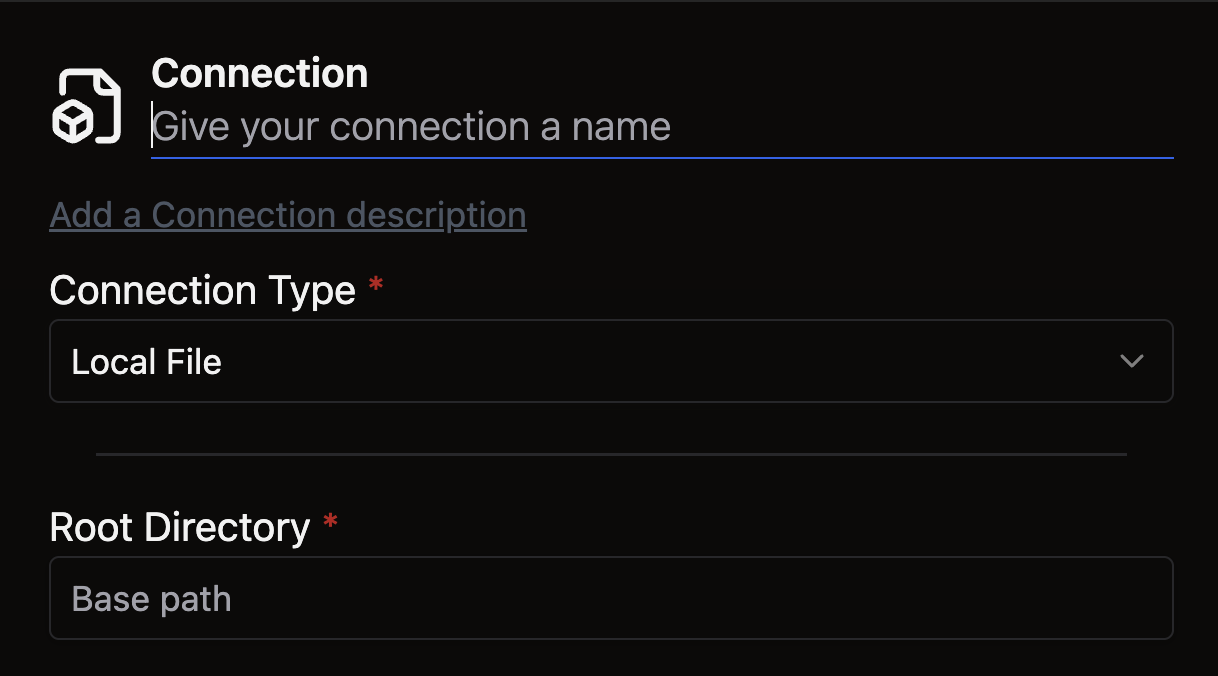The width and height of the screenshot is (1218, 676).
Task: Click the Connection heading text
Action: pyautogui.click(x=260, y=73)
